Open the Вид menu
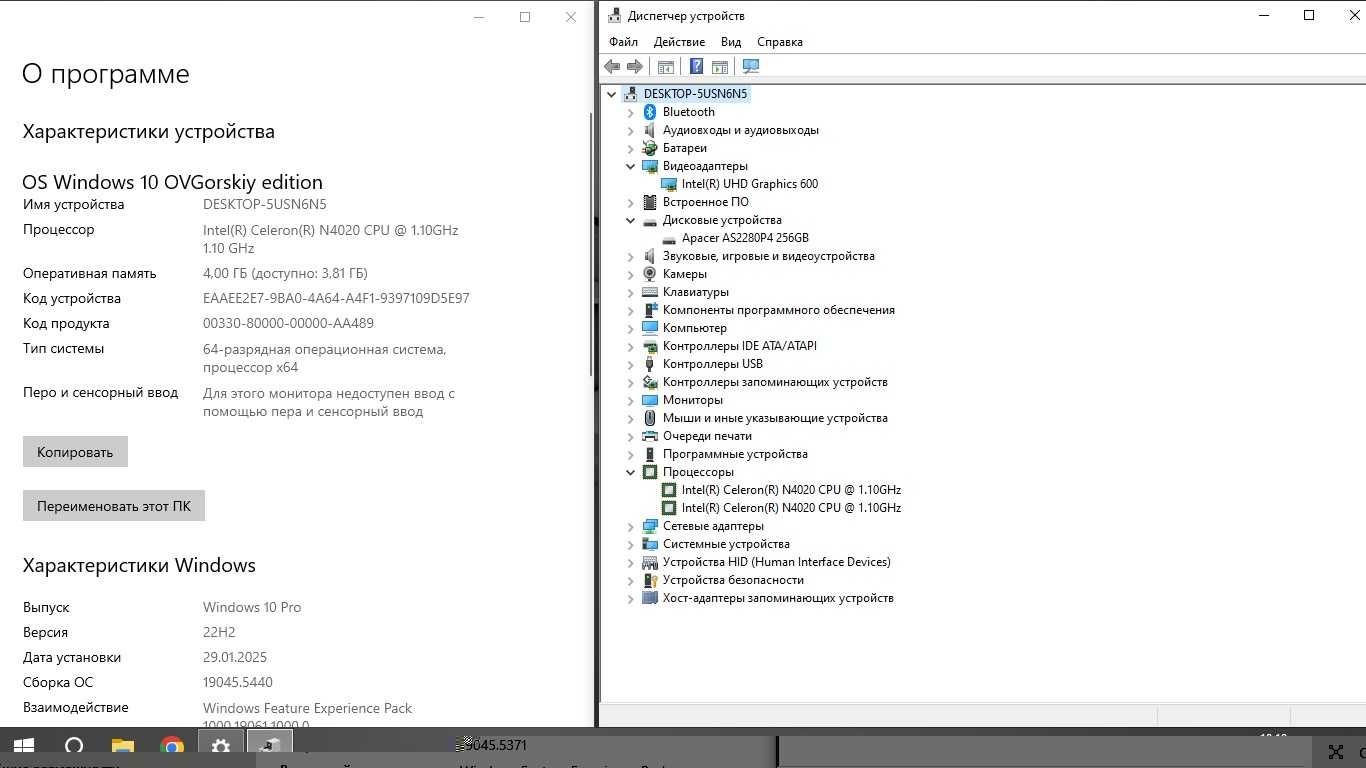The height and width of the screenshot is (768, 1366). pyautogui.click(x=731, y=42)
